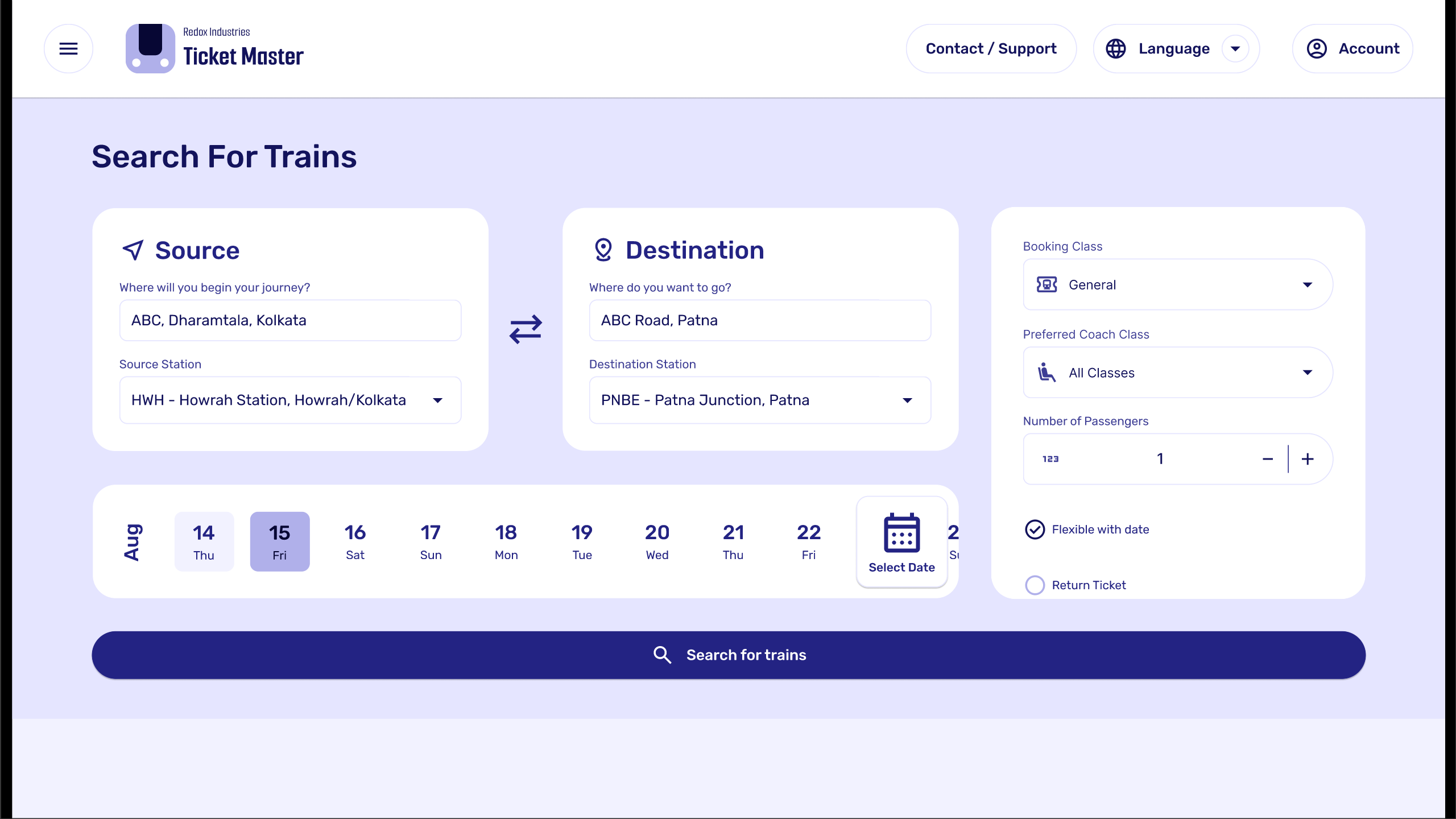The height and width of the screenshot is (819, 1456).
Task: Expand the Destination Station dropdown
Action: tap(907, 400)
